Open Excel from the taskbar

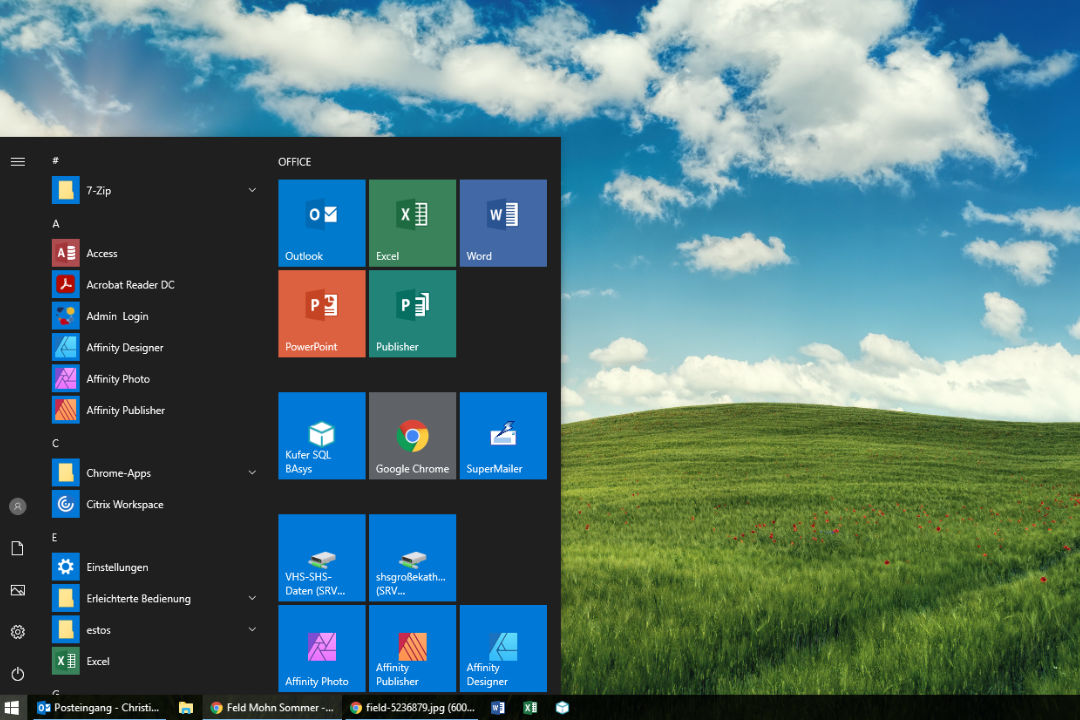(x=530, y=708)
